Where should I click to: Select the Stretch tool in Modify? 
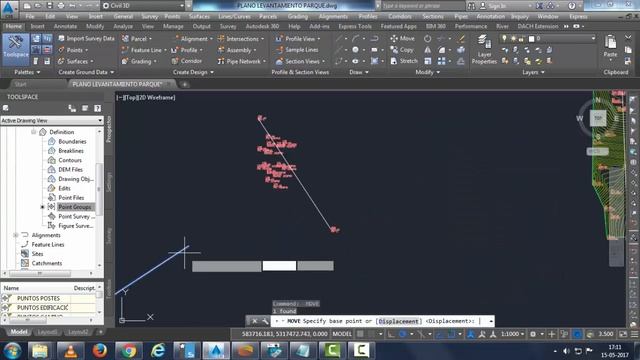pos(404,61)
